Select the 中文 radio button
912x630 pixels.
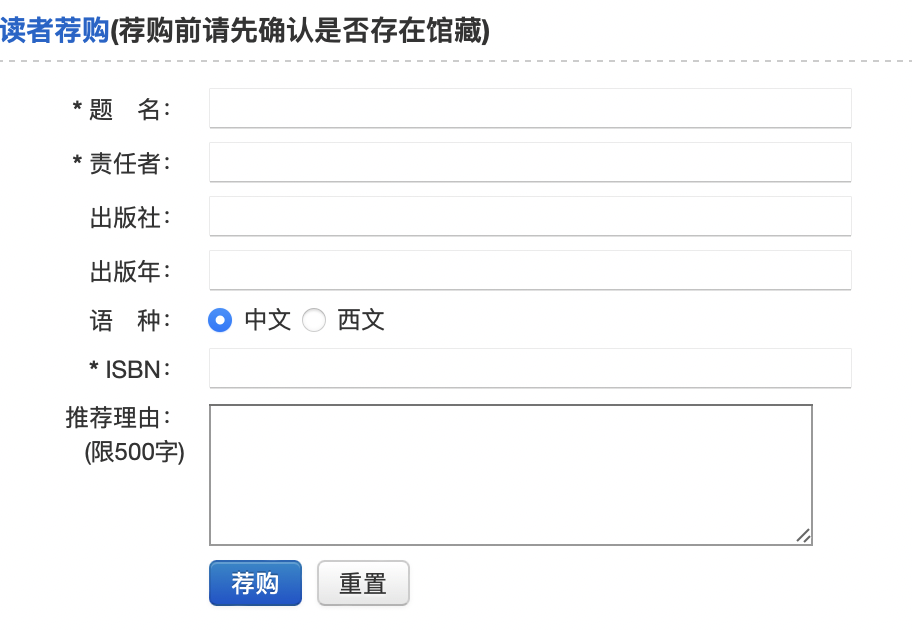click(x=220, y=320)
